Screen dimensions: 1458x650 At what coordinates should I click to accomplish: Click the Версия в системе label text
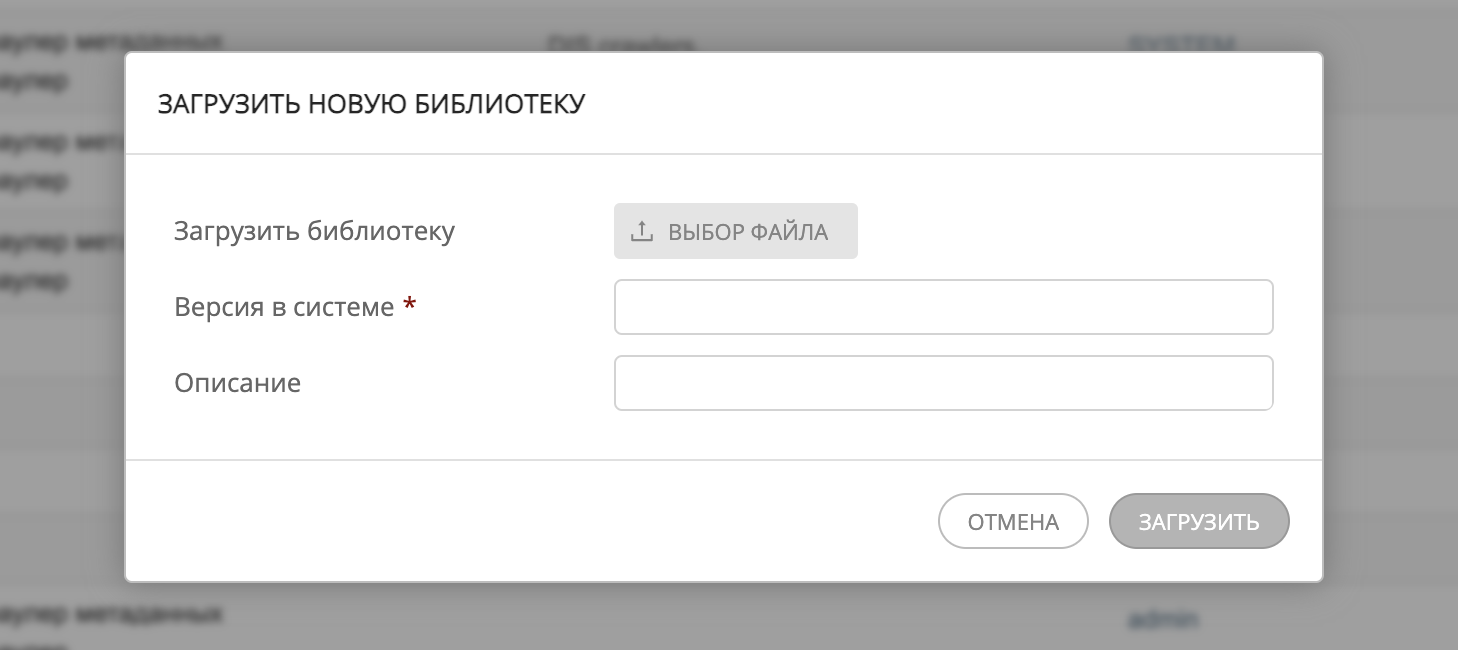click(x=284, y=307)
